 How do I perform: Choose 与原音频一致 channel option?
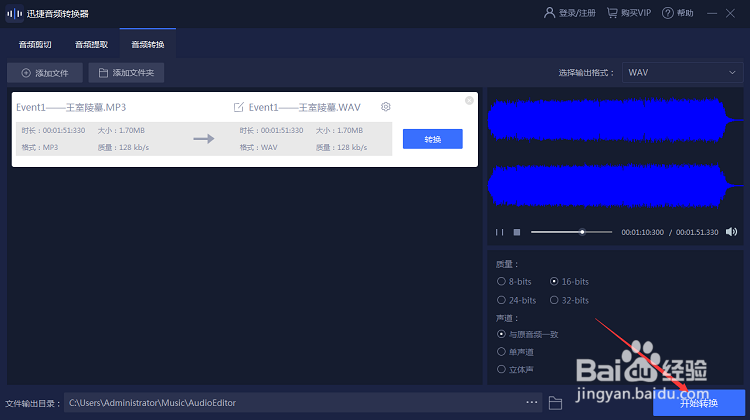(528, 334)
